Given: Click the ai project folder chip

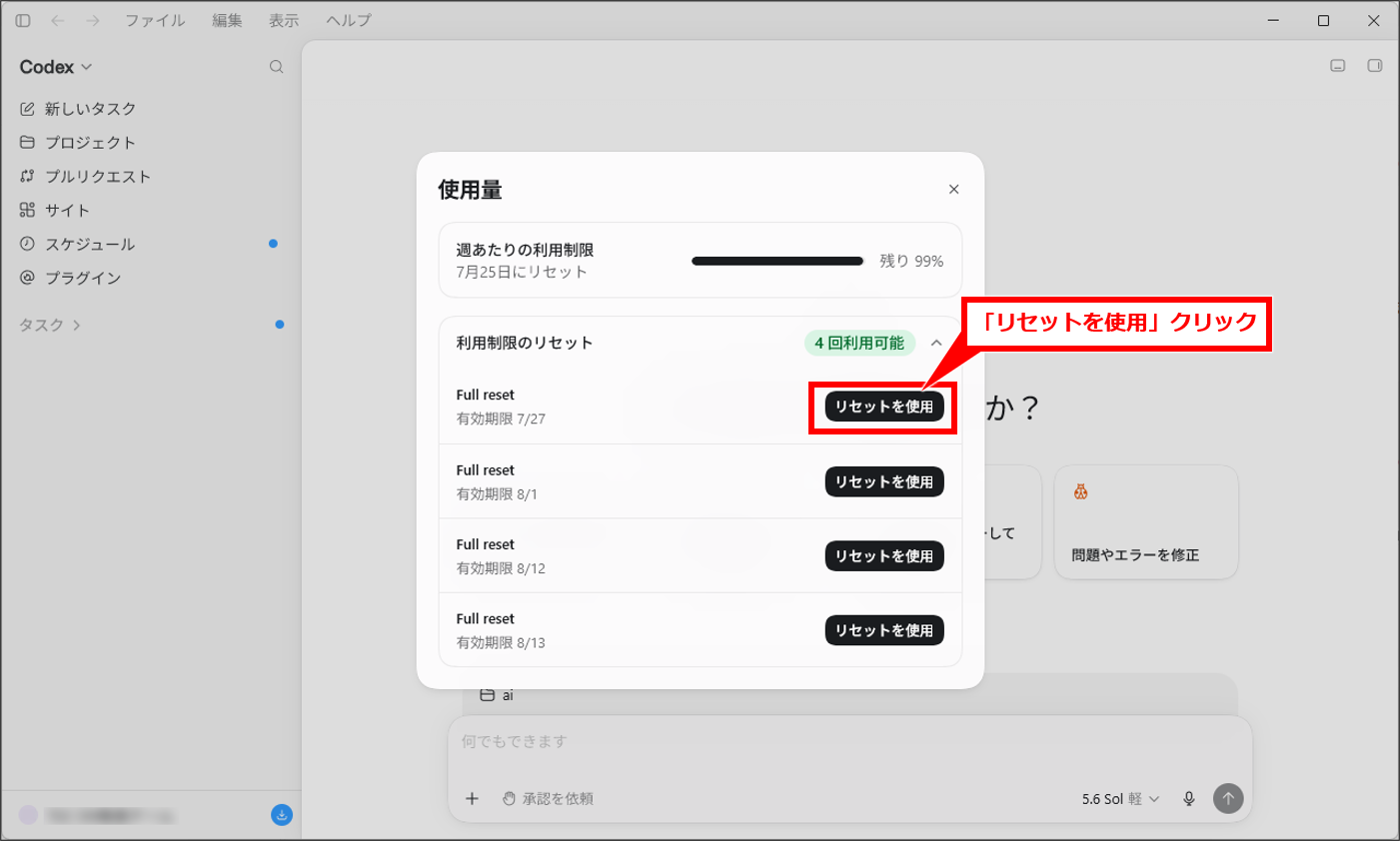Looking at the screenshot, I should point(497,695).
